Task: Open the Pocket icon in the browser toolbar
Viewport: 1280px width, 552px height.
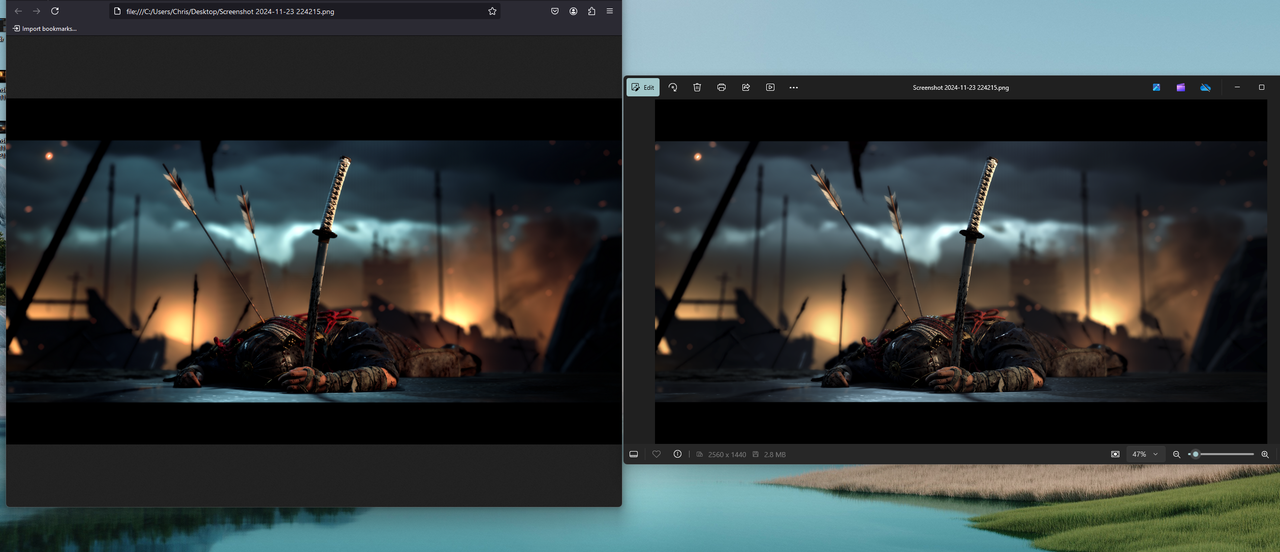Action: point(554,11)
